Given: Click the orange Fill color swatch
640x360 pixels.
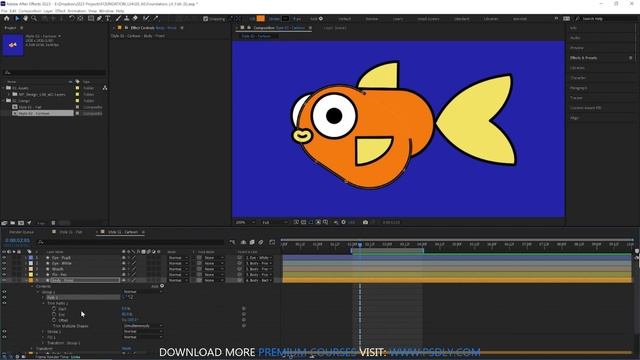Looking at the screenshot, I should pyautogui.click(x=260, y=18).
